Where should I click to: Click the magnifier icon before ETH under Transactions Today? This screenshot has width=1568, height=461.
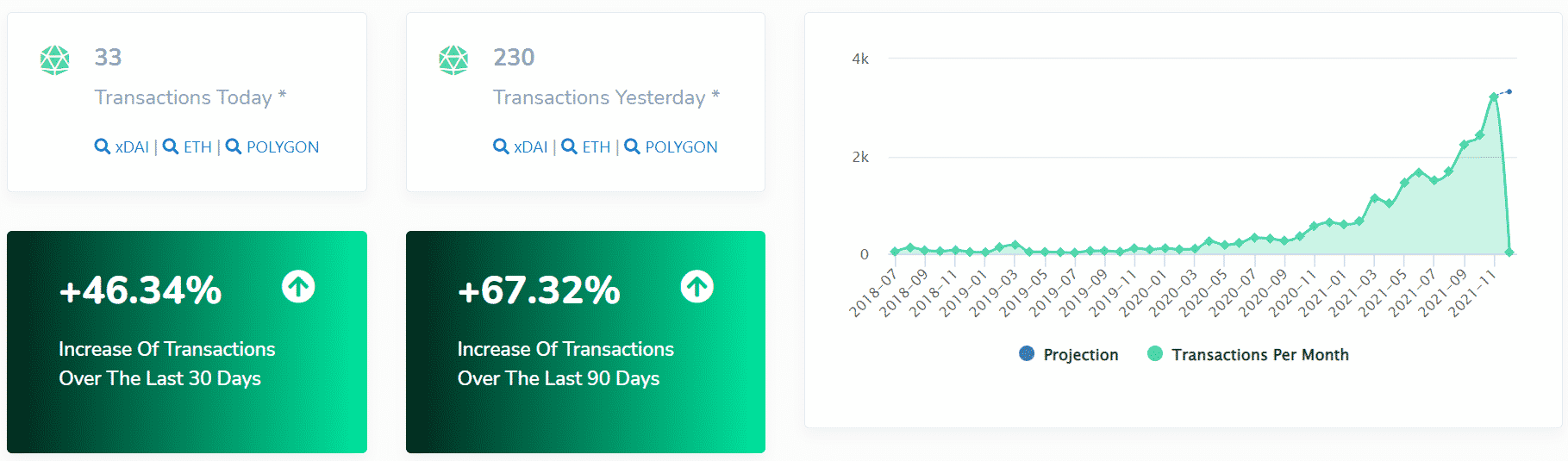point(171,146)
